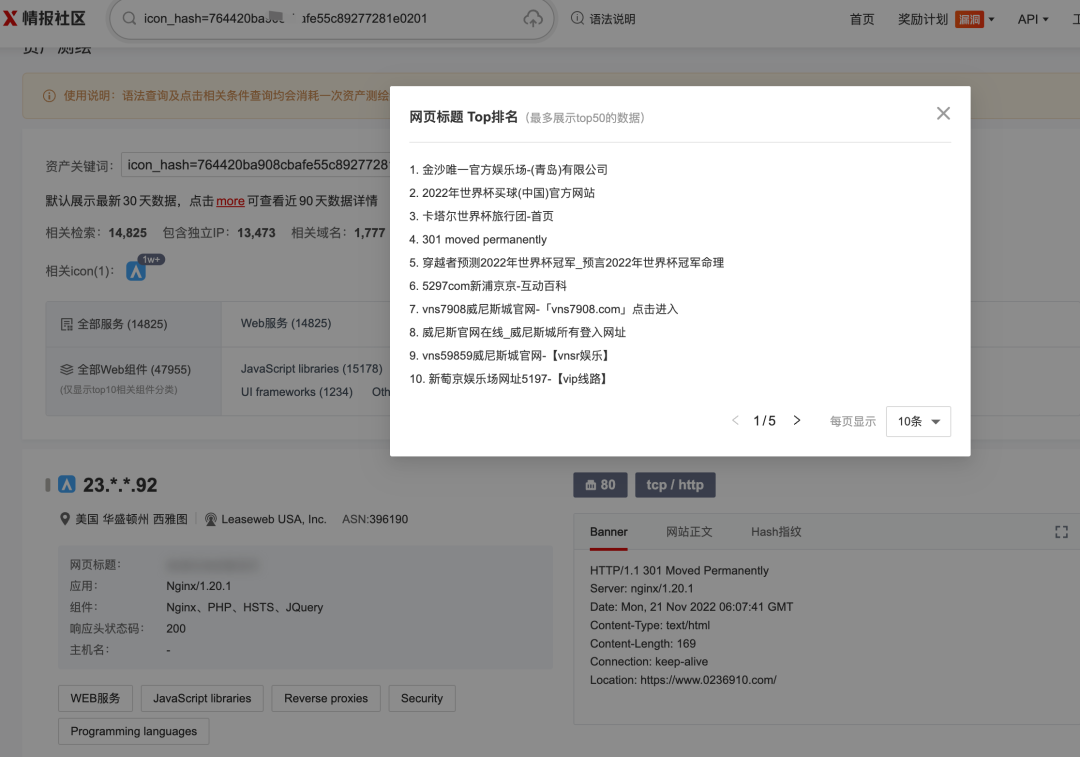
Task: Select Web服务 (14825) filter
Action: (x=286, y=323)
